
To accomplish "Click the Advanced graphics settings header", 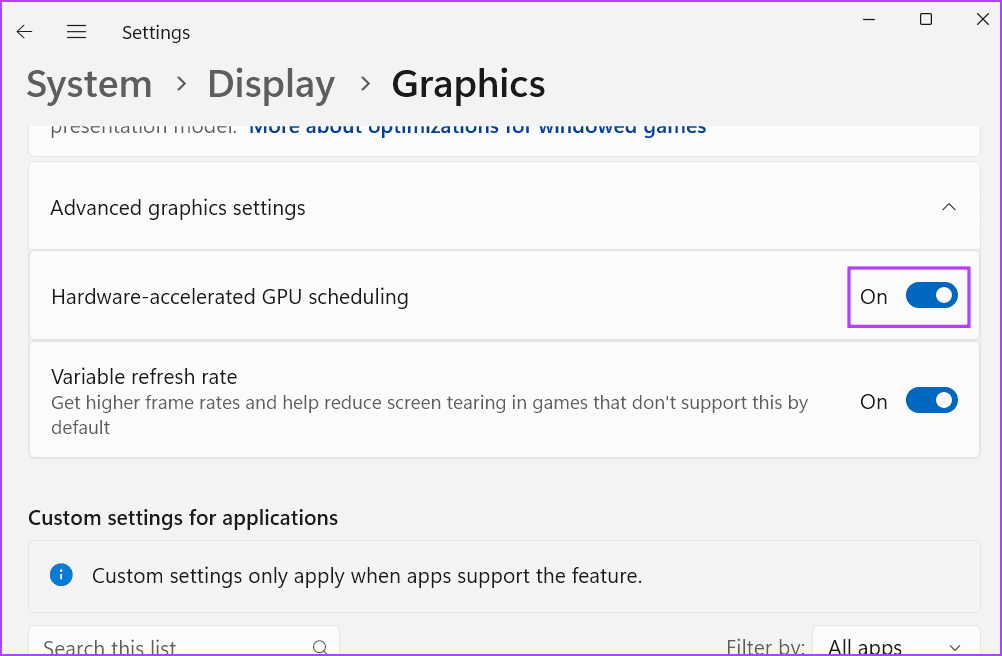I will pos(178,208).
